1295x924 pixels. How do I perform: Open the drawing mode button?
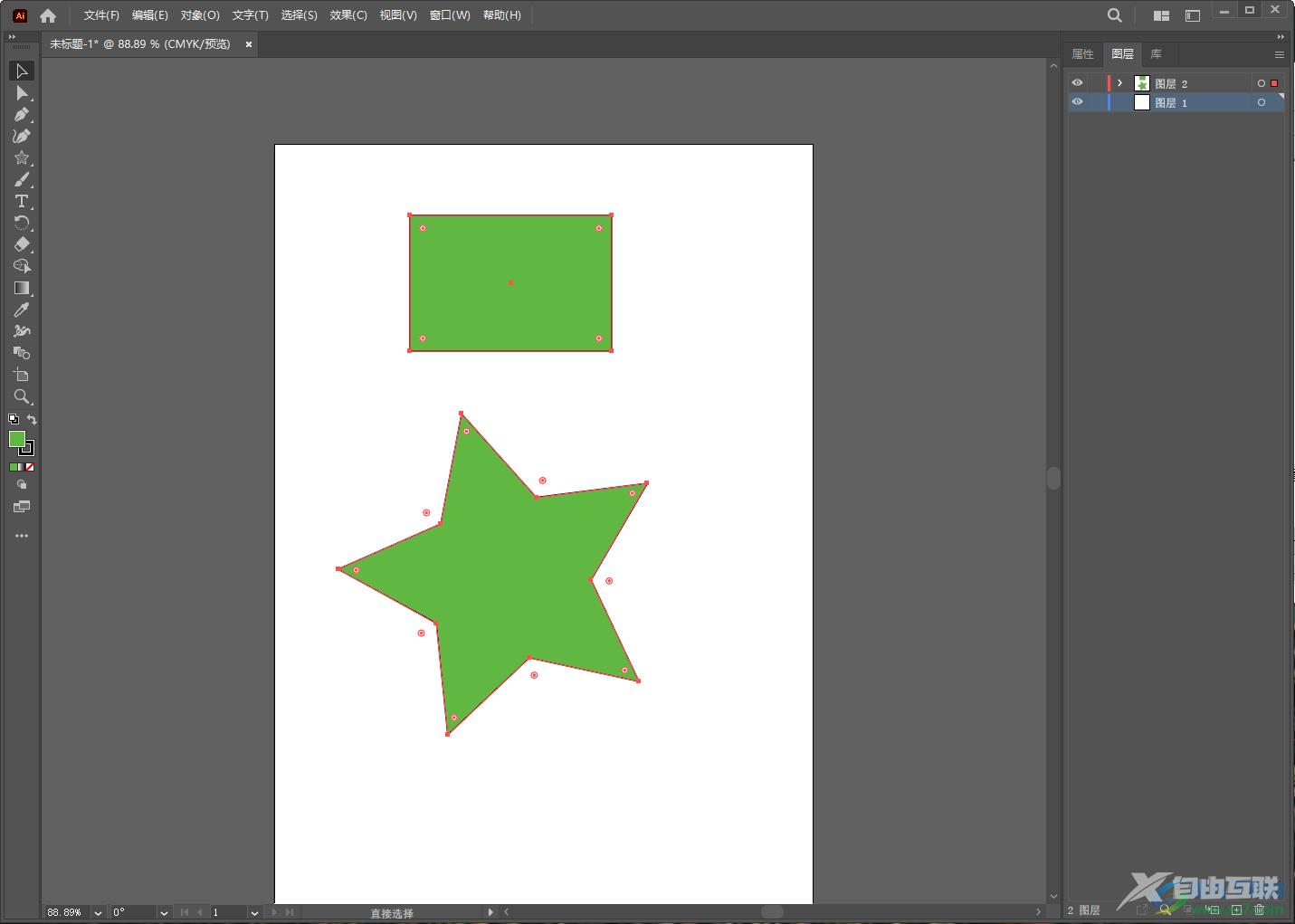pyautogui.click(x=22, y=485)
